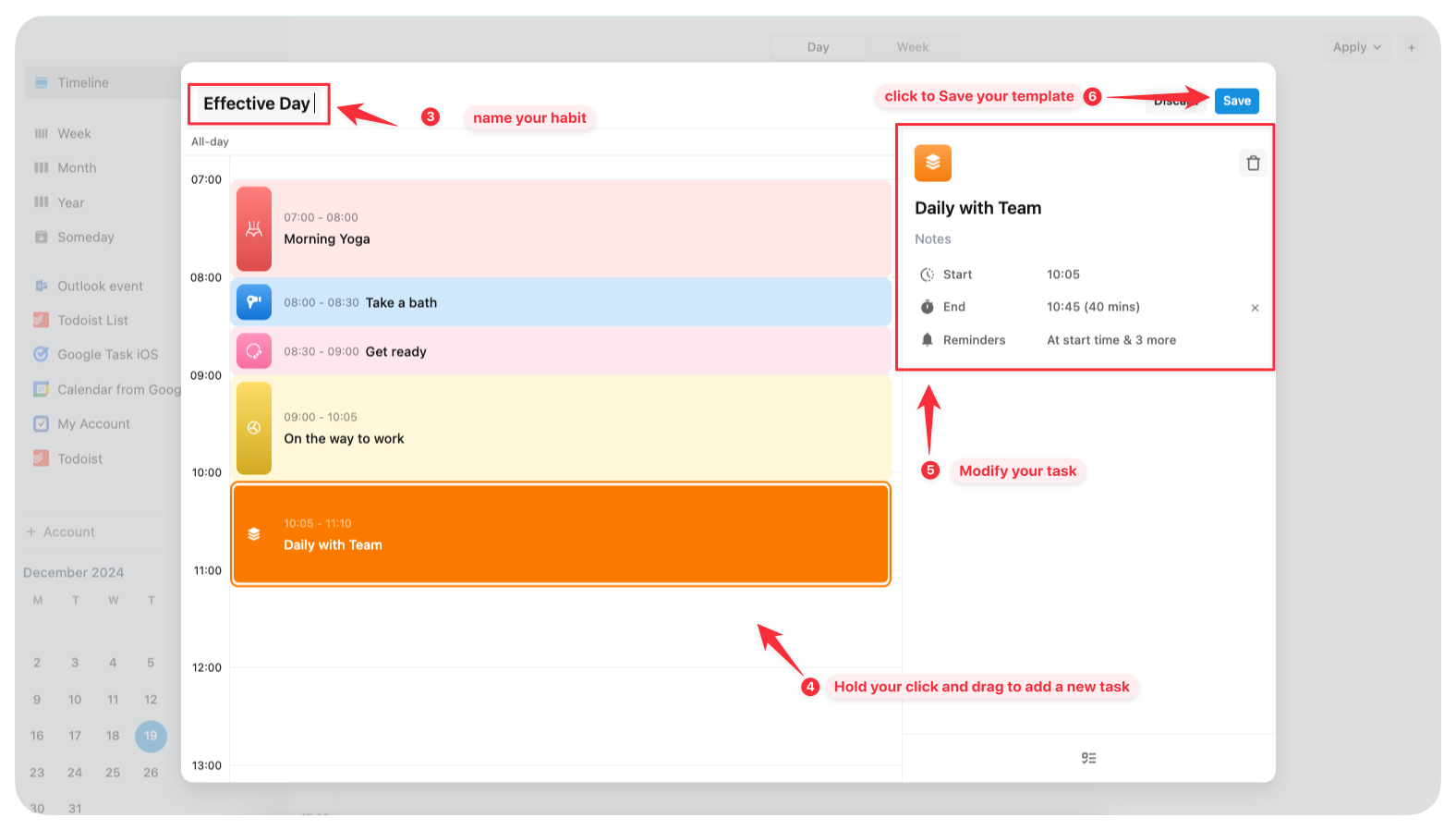Click the trash icon to delete task
The image size is (1456, 830).
tap(1253, 164)
